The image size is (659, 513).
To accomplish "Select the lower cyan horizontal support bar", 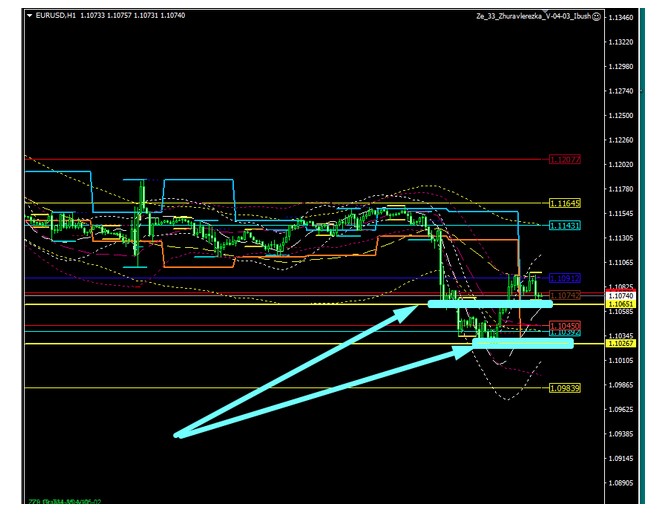I will click(x=522, y=343).
